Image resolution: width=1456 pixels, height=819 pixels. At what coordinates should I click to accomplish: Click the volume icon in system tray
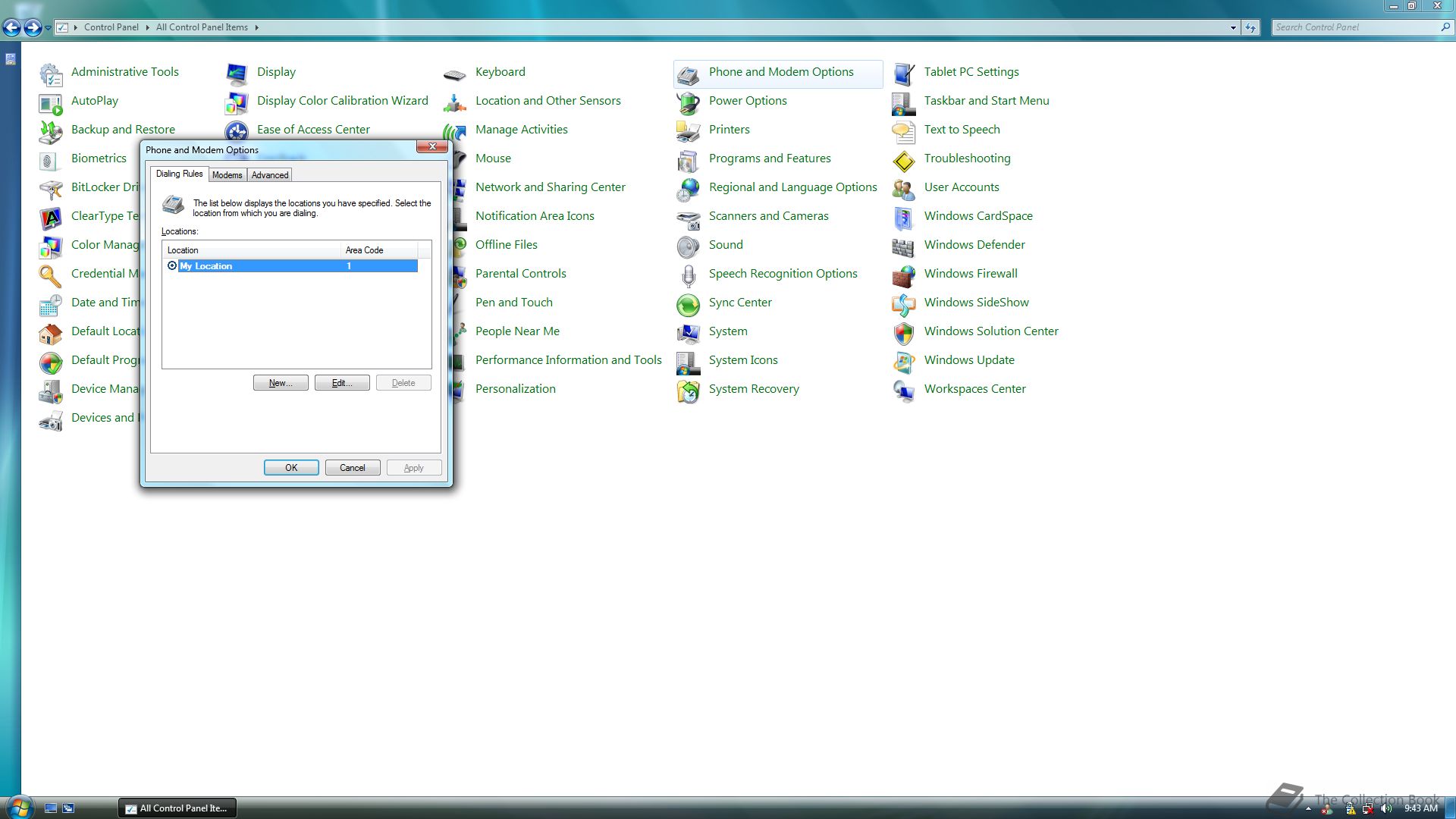[1387, 808]
